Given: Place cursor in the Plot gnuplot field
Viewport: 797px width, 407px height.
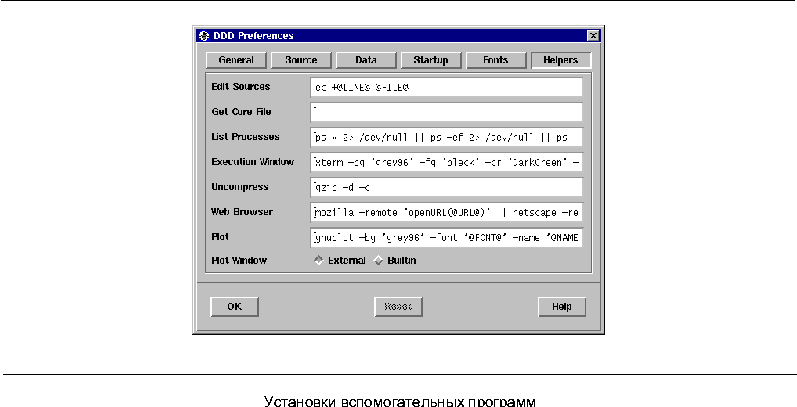Looking at the screenshot, I should click(x=446, y=237).
